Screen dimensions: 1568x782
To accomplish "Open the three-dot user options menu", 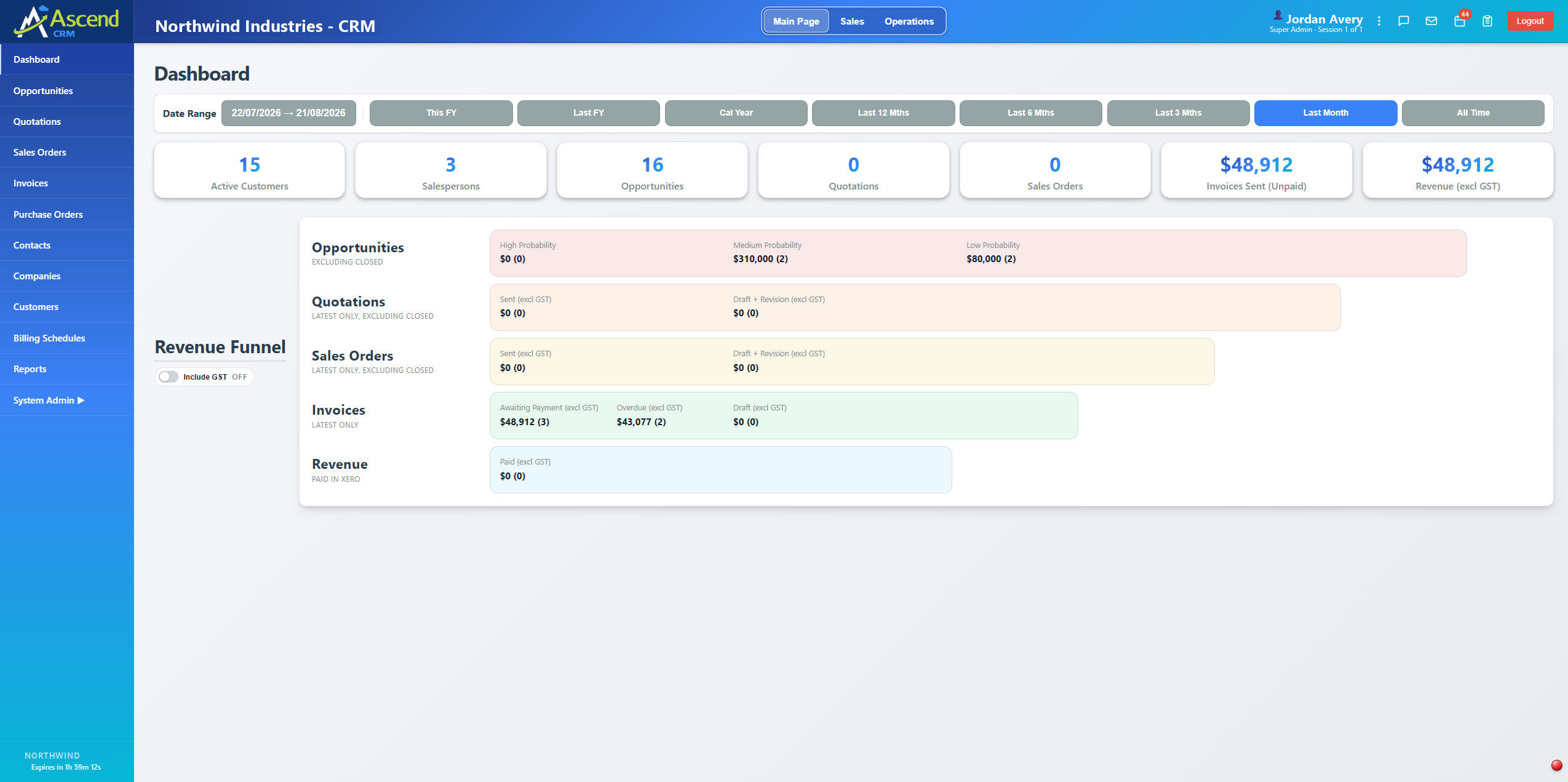I will click(1379, 21).
